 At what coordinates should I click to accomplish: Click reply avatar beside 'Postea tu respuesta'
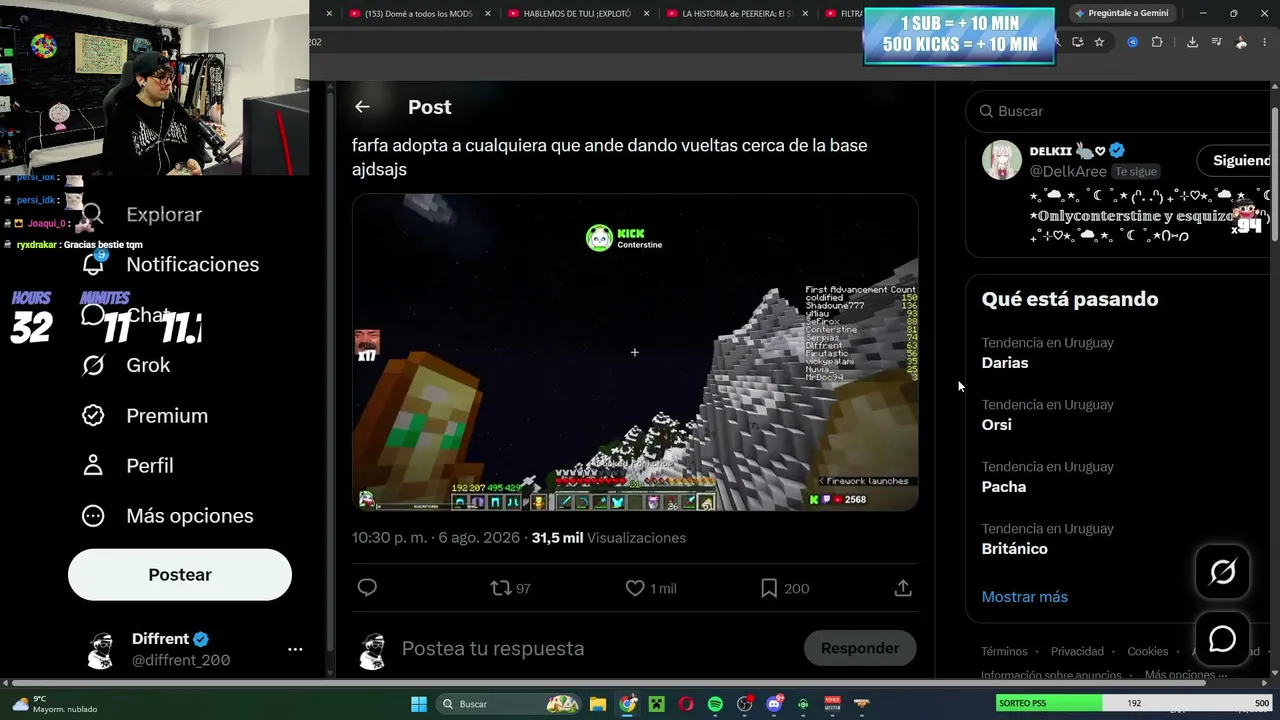[x=372, y=649]
